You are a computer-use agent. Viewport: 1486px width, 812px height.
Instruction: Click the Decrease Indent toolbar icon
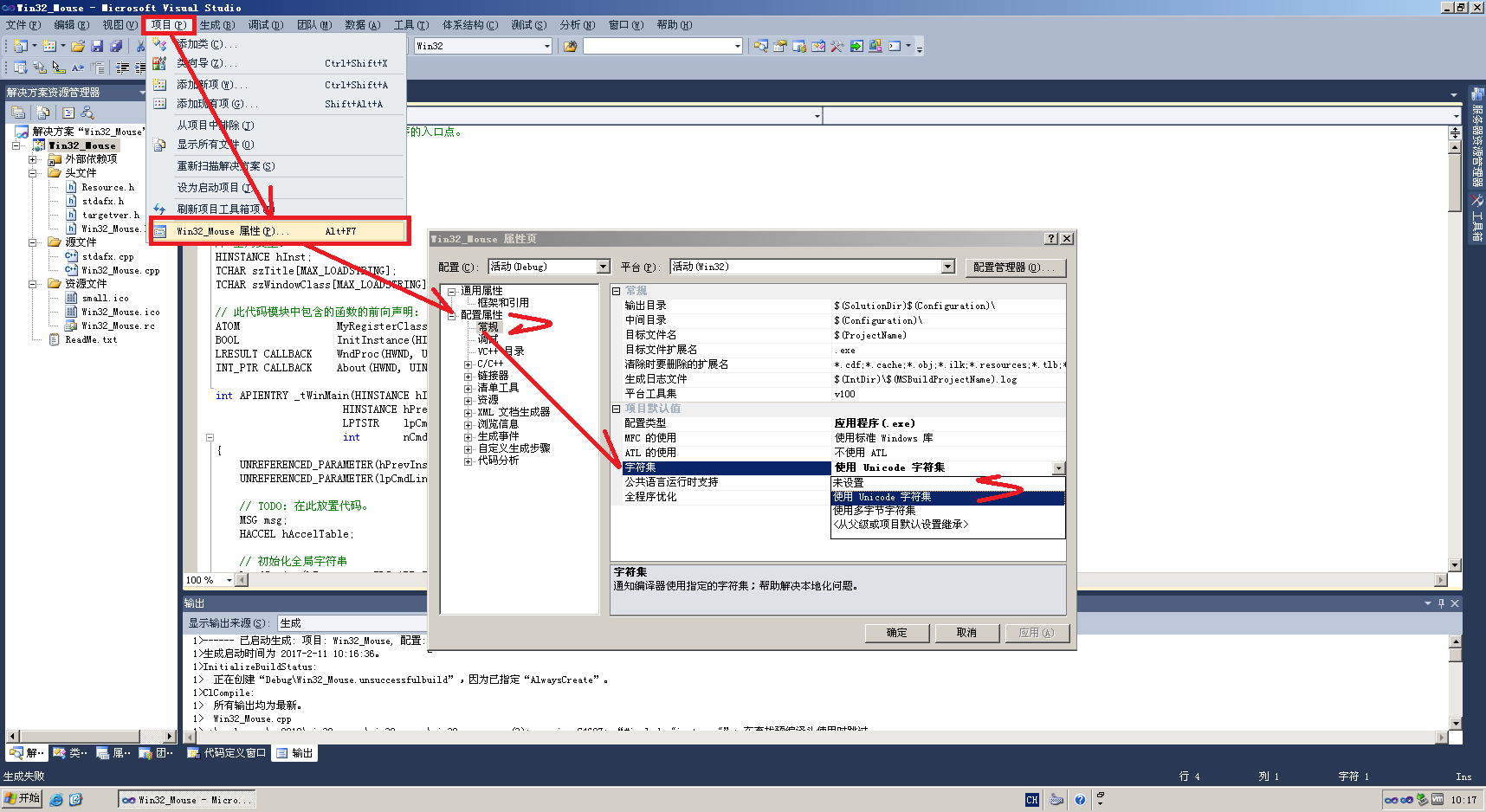pos(122,68)
